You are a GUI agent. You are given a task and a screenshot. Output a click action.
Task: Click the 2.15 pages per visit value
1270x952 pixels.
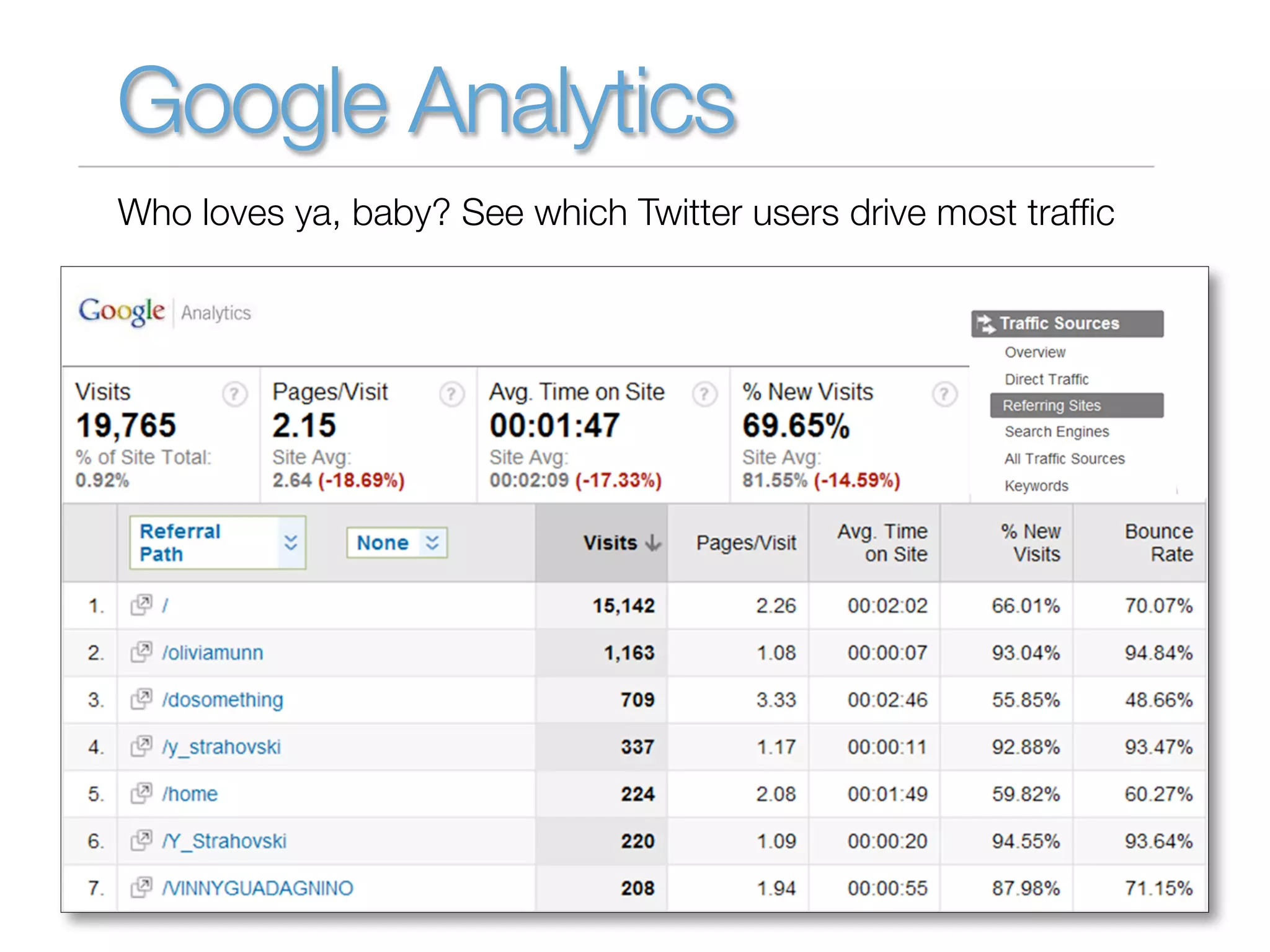304,426
